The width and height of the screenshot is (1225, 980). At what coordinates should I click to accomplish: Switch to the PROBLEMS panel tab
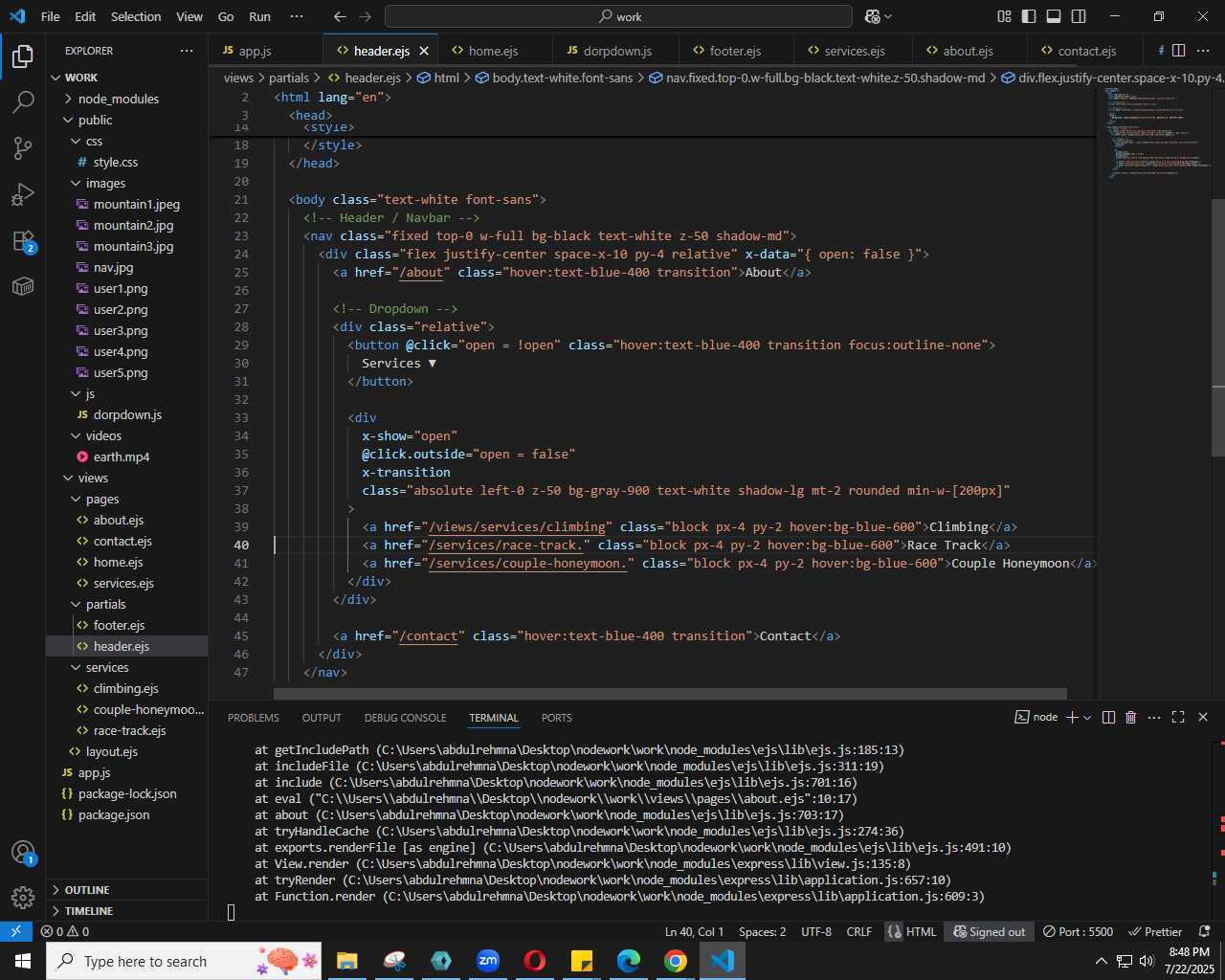(254, 718)
